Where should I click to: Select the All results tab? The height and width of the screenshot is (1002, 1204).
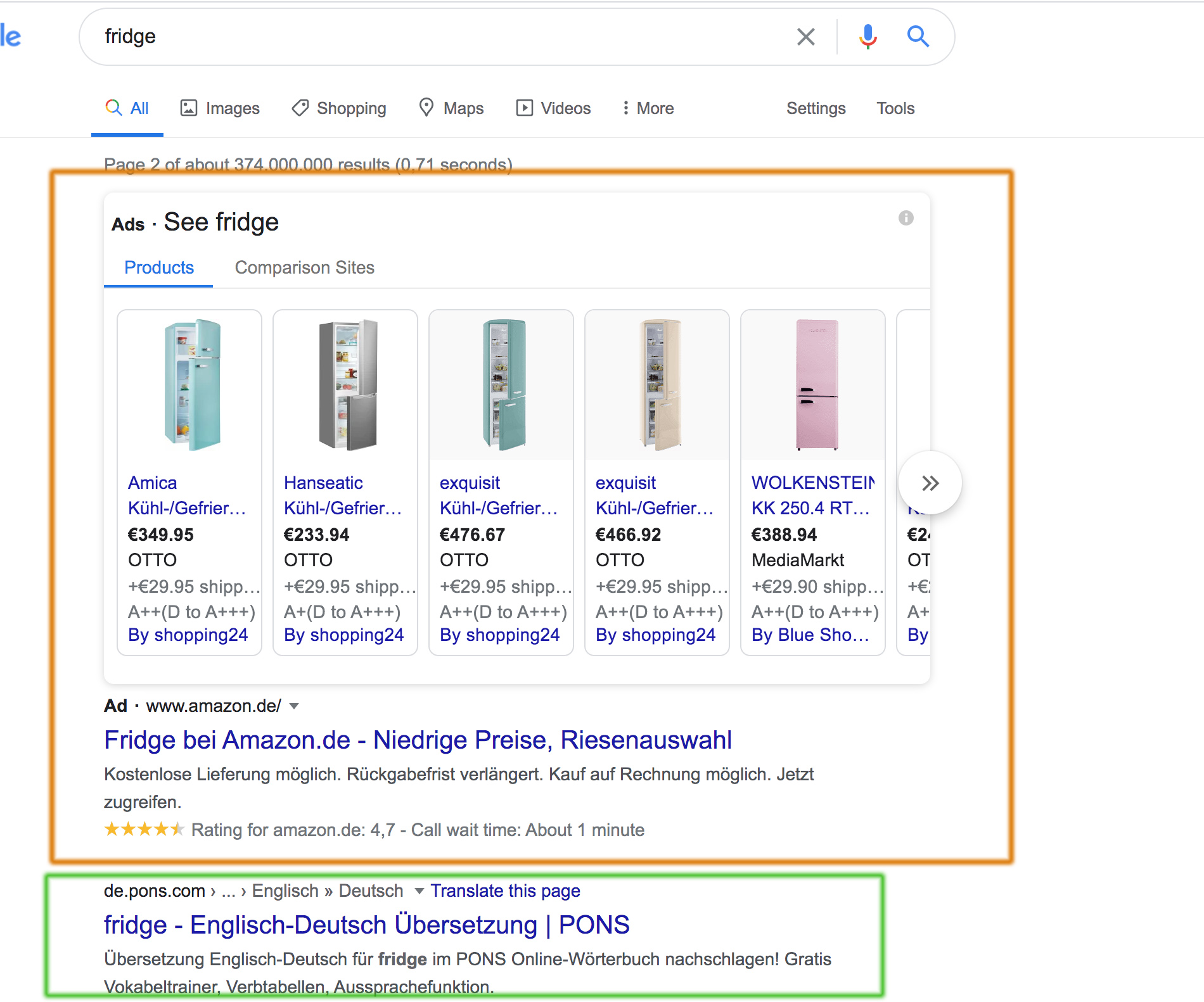click(127, 108)
